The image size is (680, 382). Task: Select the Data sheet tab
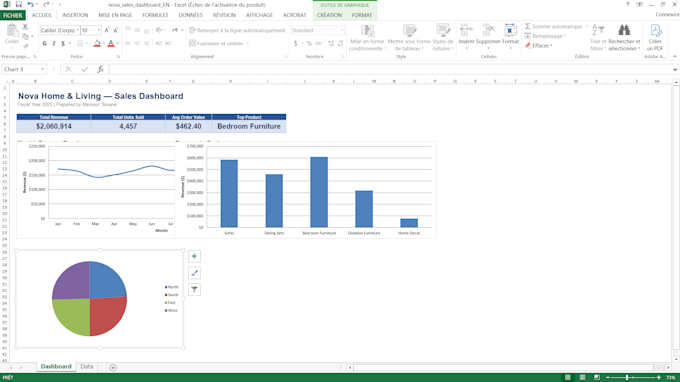(x=87, y=367)
